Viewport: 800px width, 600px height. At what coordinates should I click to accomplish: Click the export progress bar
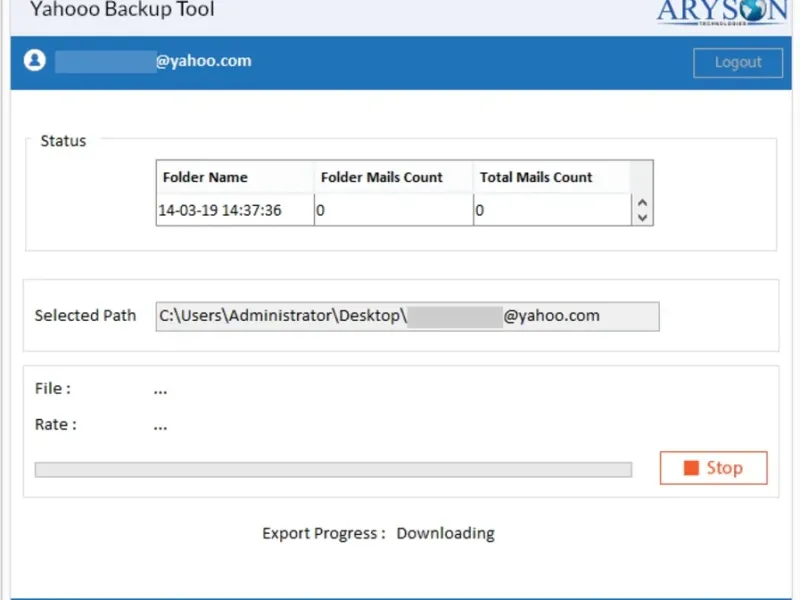pos(333,469)
